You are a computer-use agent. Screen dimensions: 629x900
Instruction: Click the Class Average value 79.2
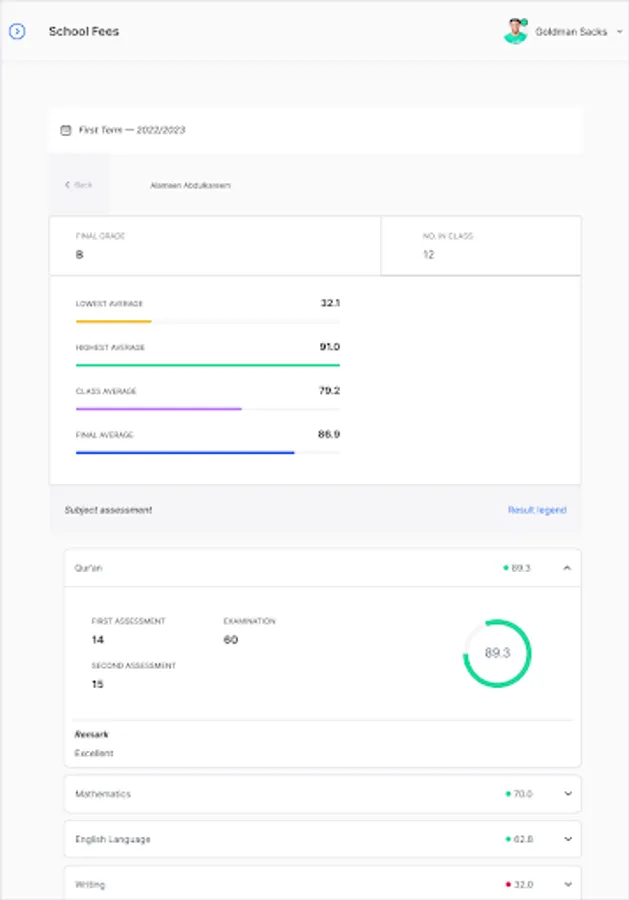(329, 390)
